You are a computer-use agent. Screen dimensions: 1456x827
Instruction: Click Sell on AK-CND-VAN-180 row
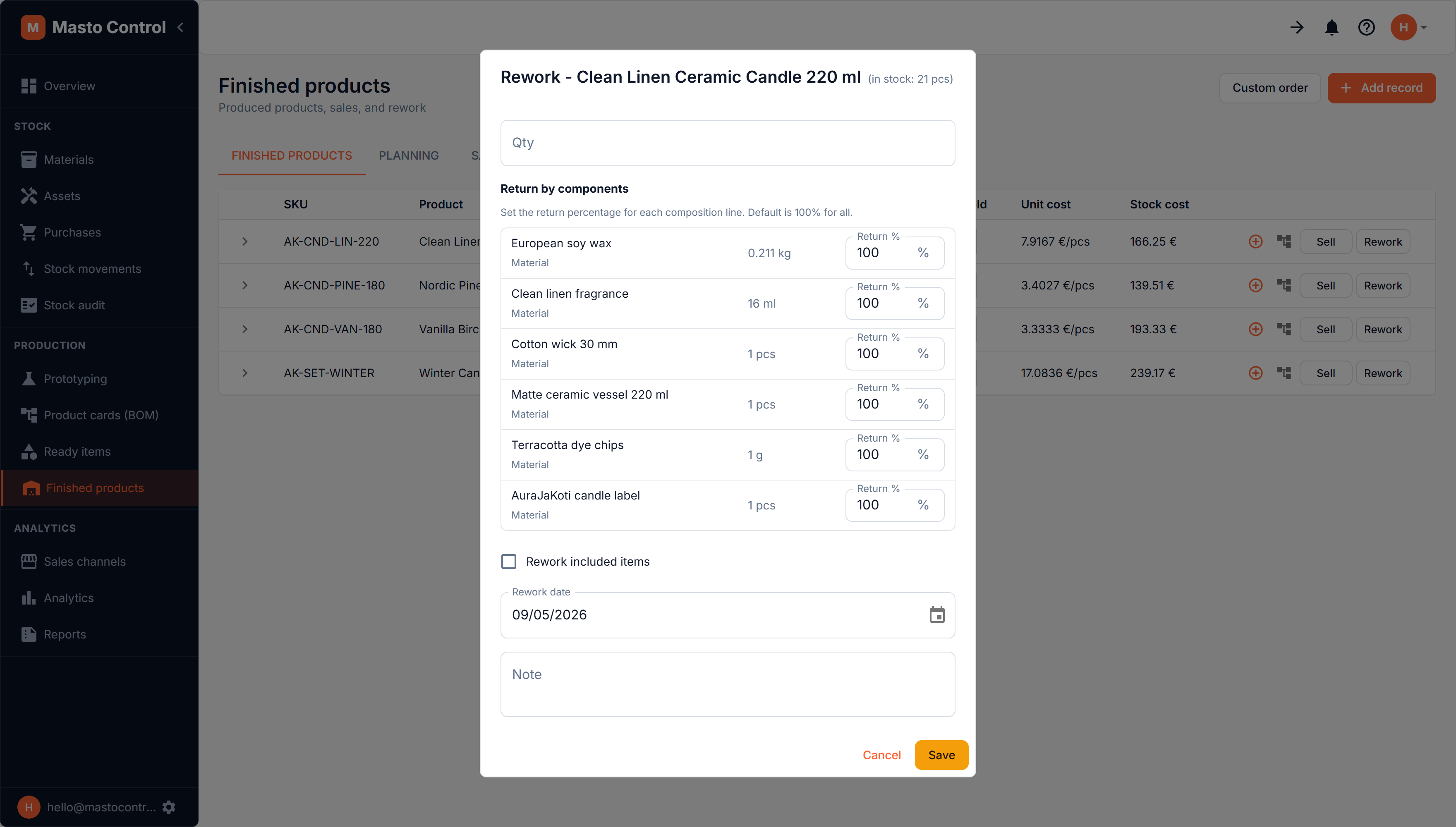point(1325,329)
